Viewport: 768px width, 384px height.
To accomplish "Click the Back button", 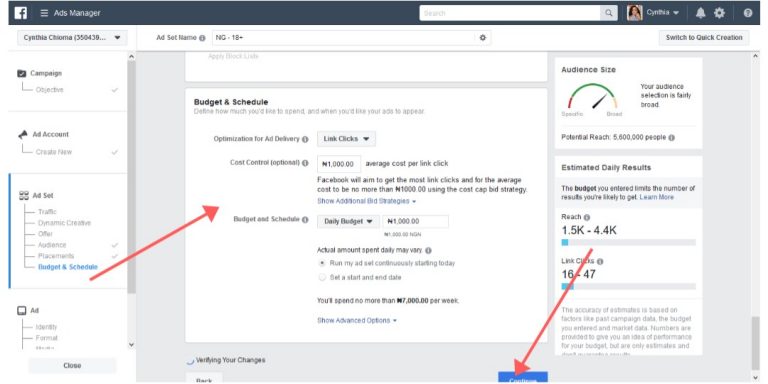I will pyautogui.click(x=204, y=378).
